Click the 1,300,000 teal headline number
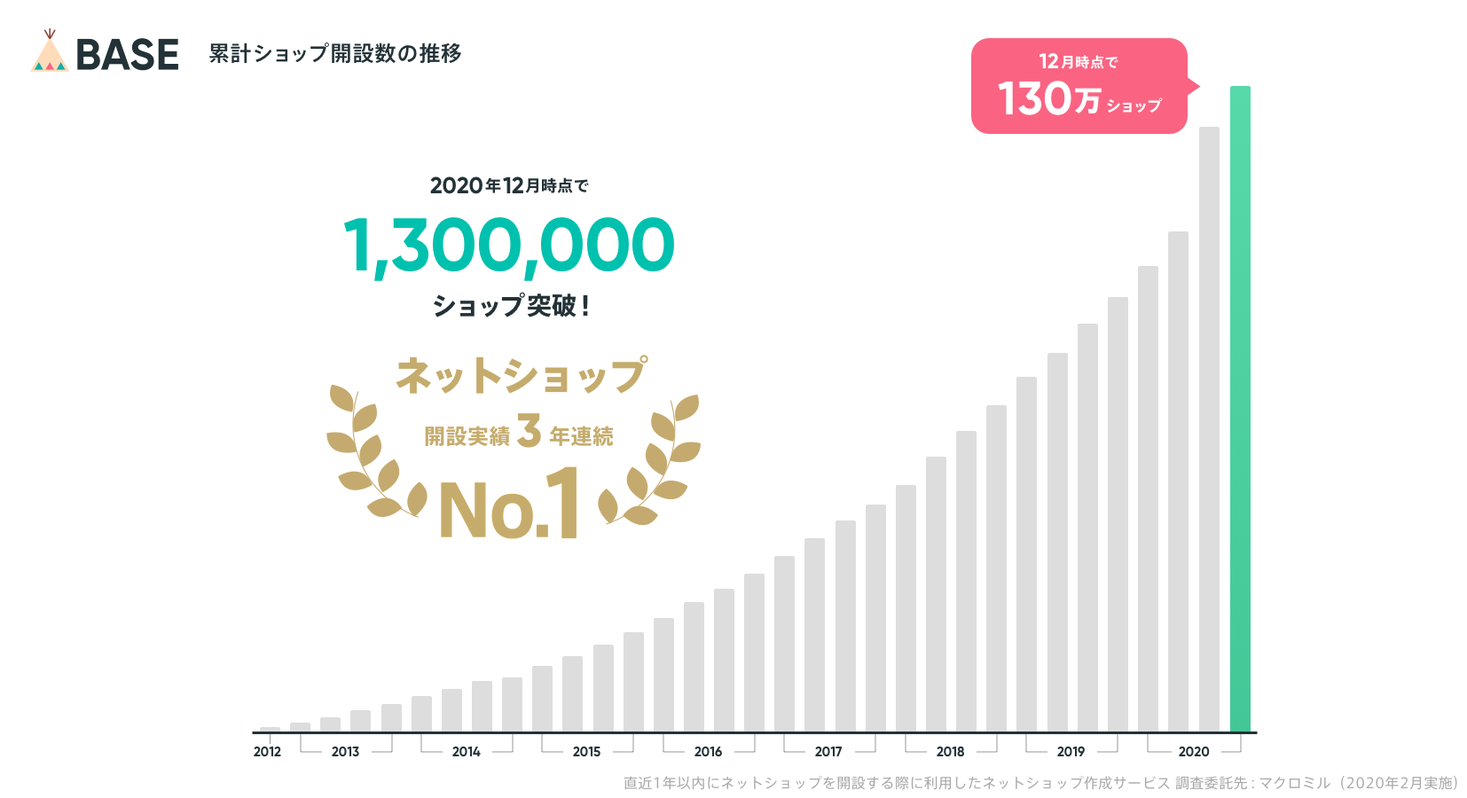The height and width of the screenshot is (798, 1467). coord(510,245)
